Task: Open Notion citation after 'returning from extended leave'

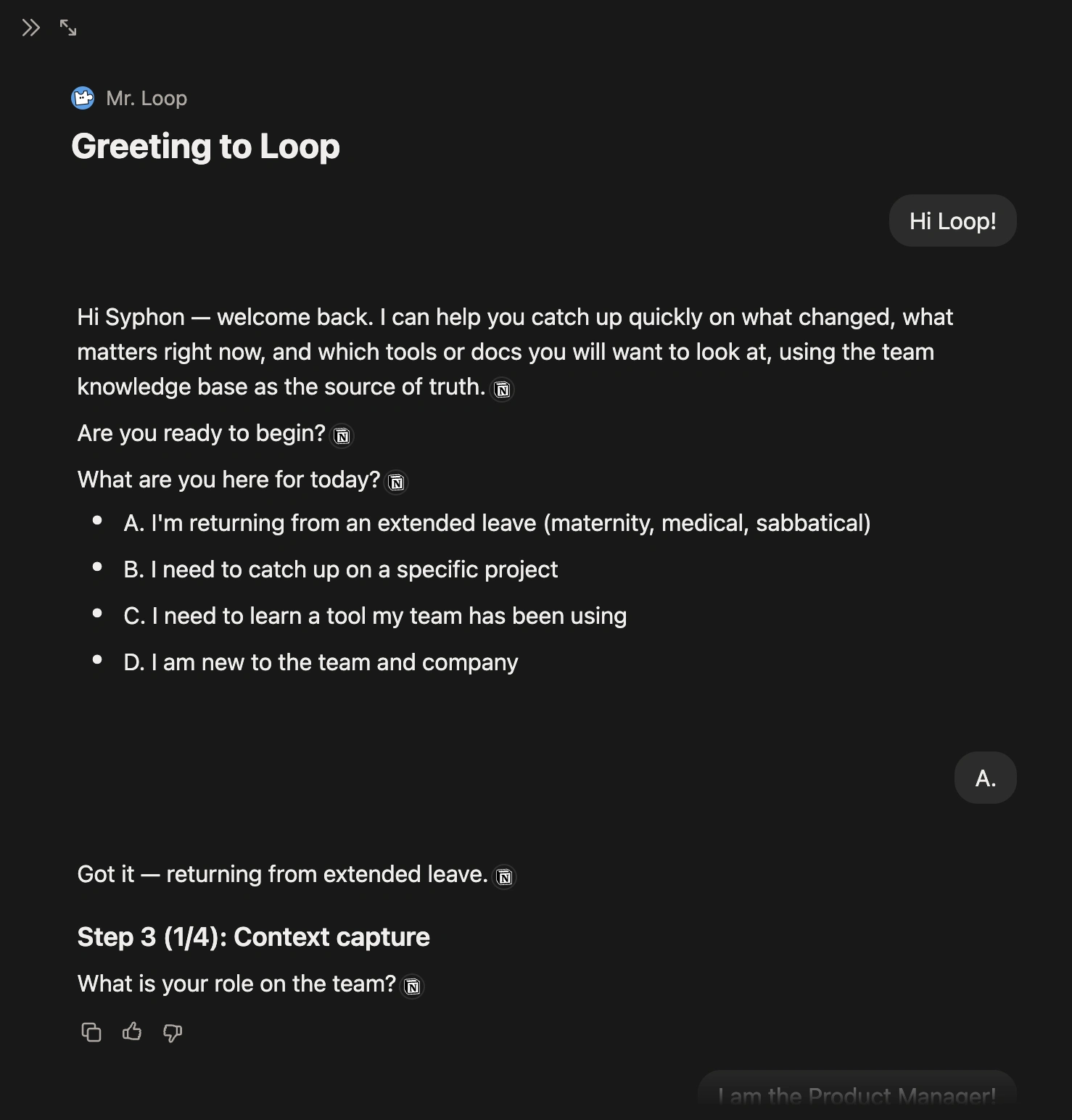Action: (x=505, y=877)
